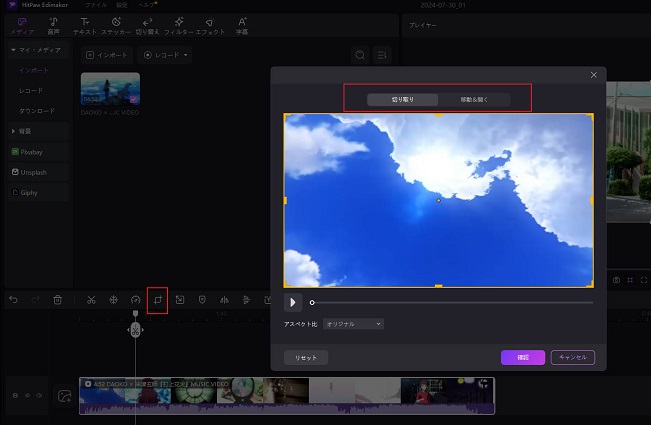Open the レコード record dropdown
651x425 pixels.
(165, 55)
